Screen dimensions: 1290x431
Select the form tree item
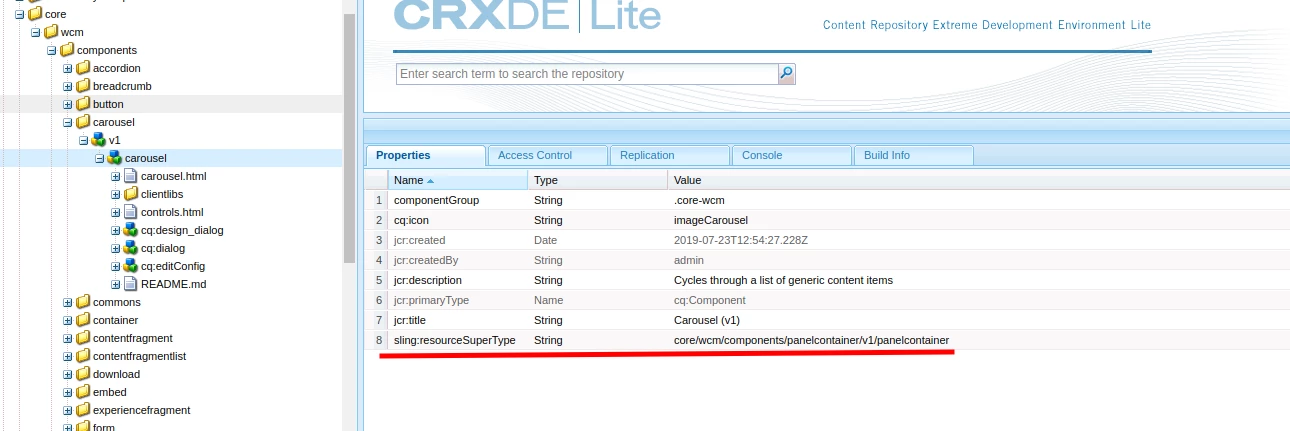[x=103, y=427]
